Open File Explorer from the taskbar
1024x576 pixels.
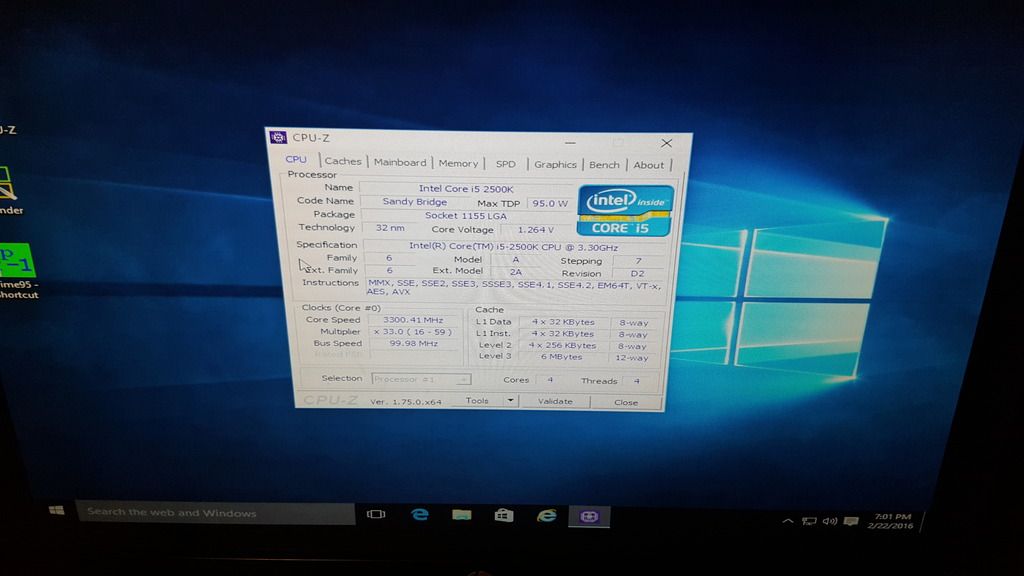(x=462, y=515)
